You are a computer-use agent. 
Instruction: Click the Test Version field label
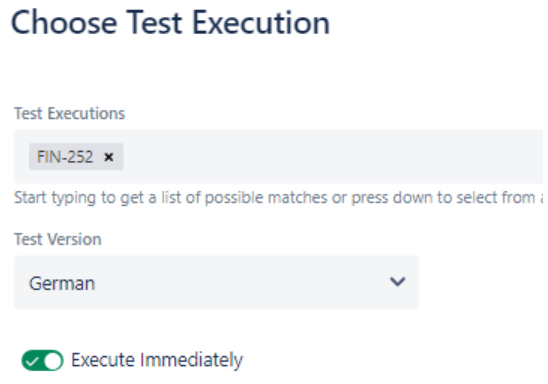click(58, 239)
